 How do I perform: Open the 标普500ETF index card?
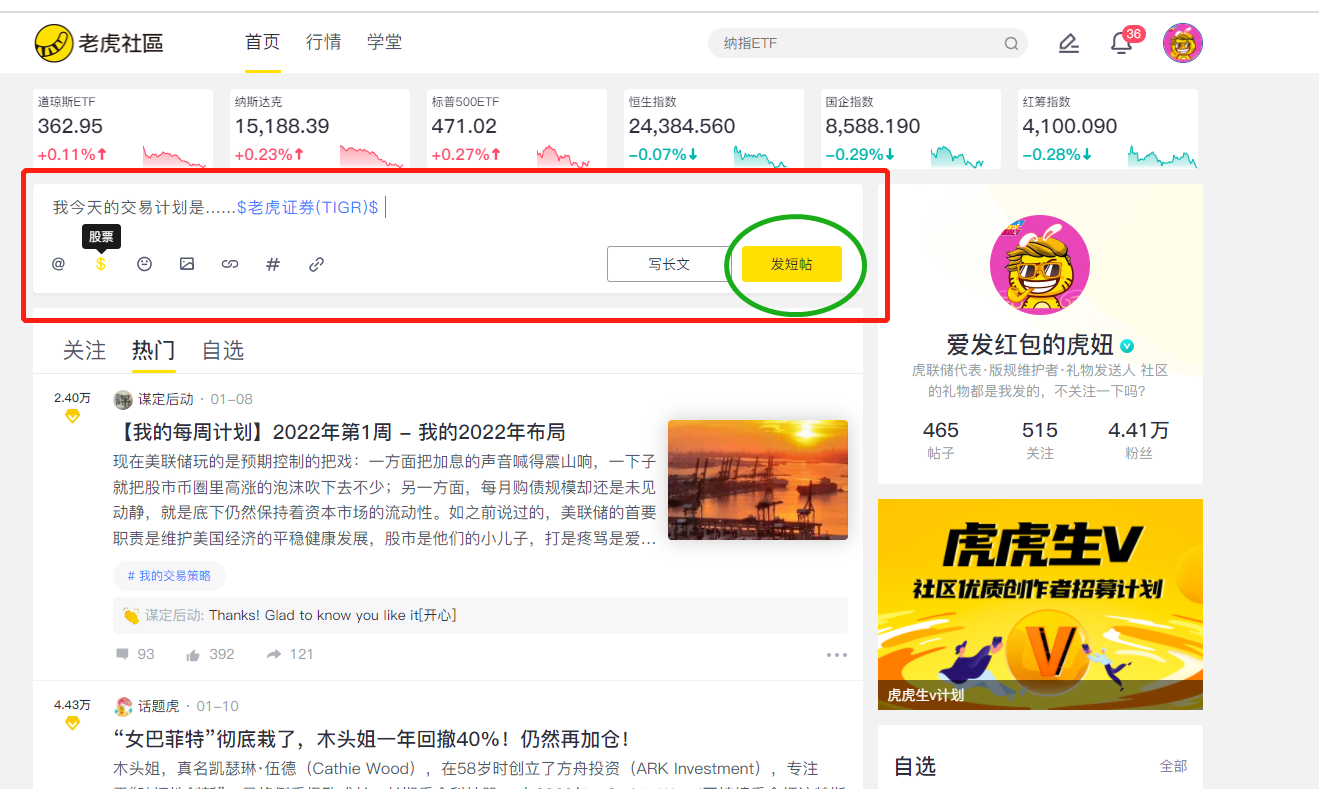517,129
